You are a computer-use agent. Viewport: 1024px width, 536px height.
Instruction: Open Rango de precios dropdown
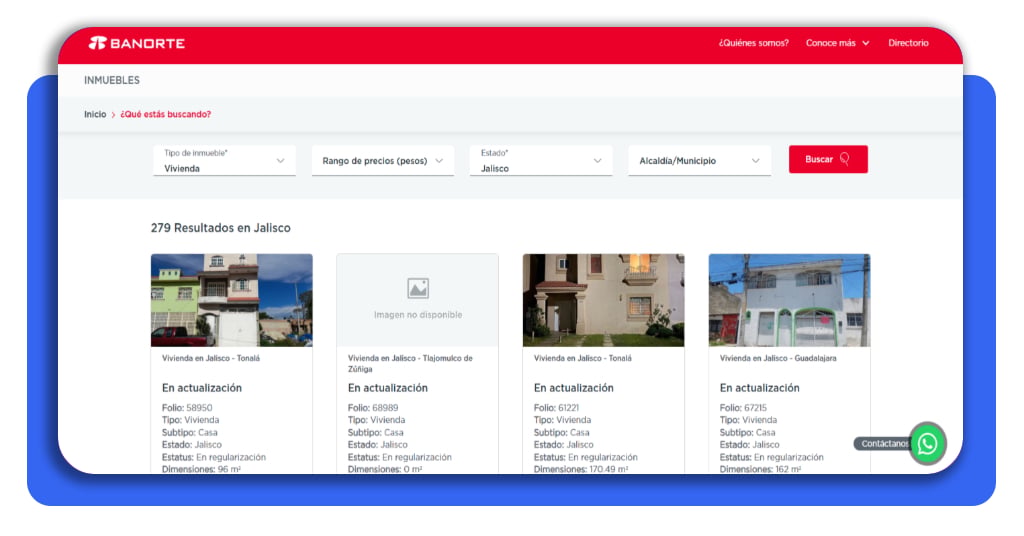pyautogui.click(x=383, y=161)
